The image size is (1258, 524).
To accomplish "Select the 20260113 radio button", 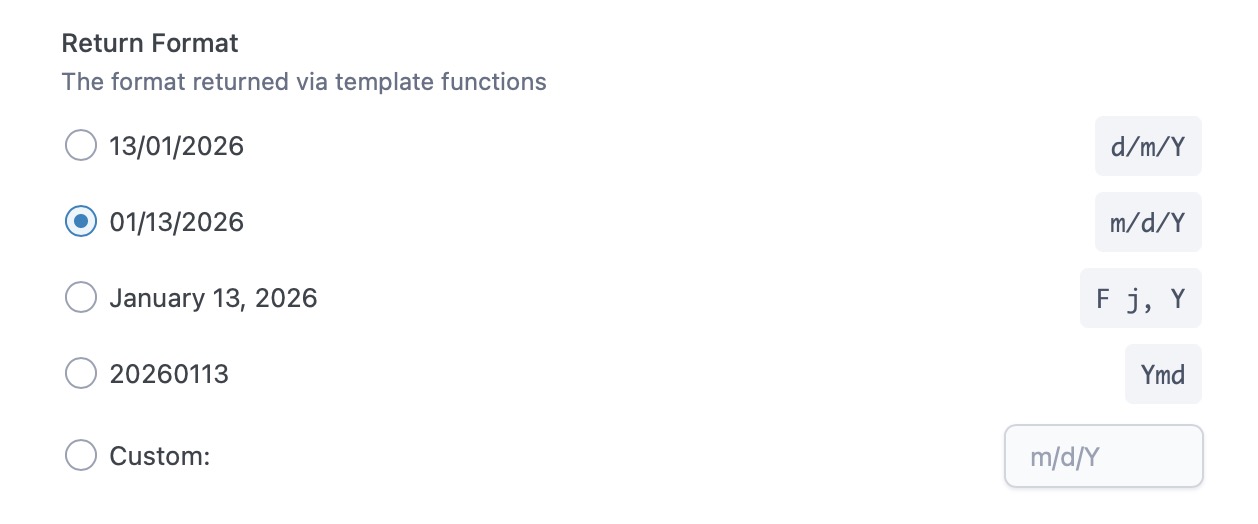I will pyautogui.click(x=81, y=374).
